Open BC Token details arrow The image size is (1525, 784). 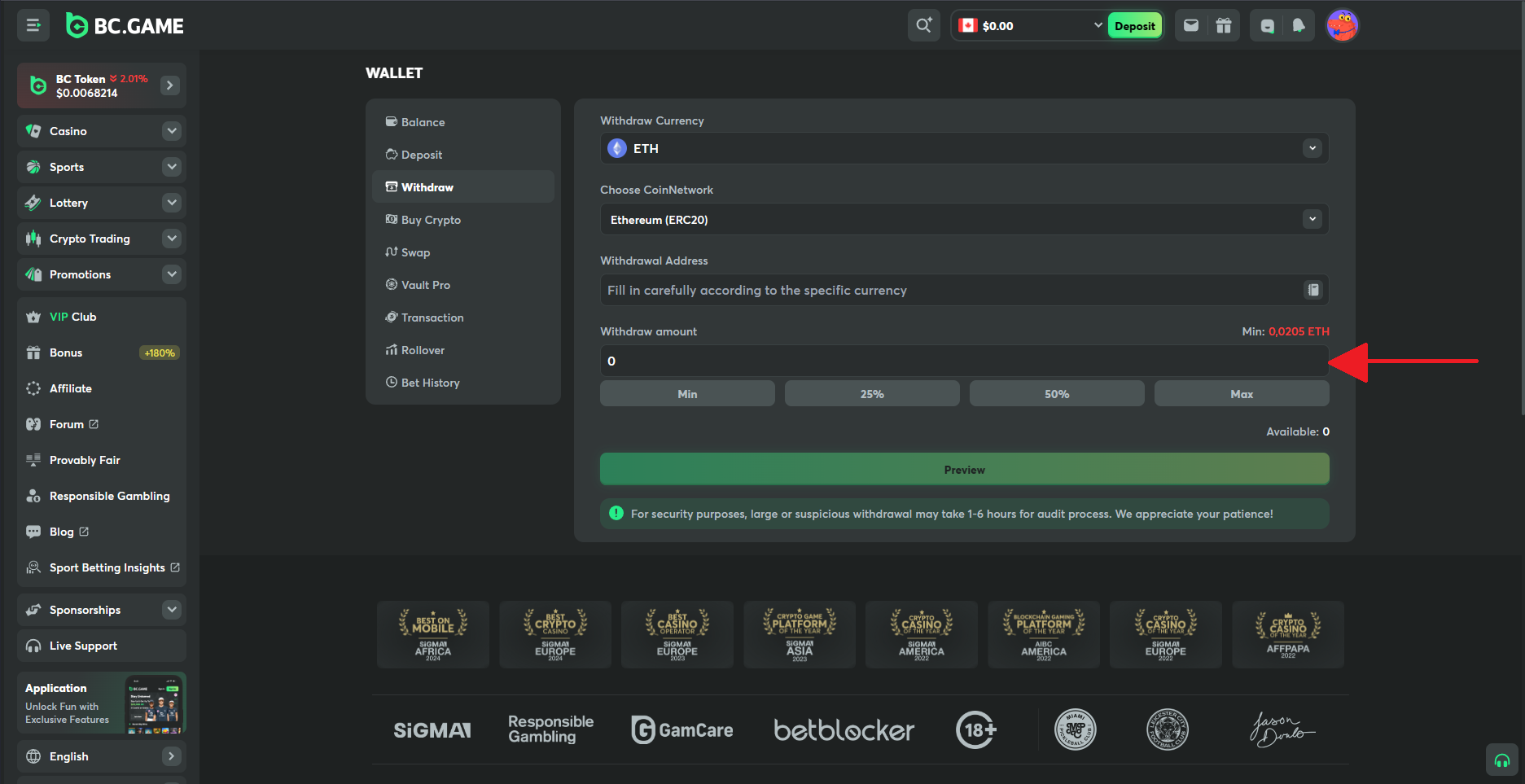coord(169,85)
